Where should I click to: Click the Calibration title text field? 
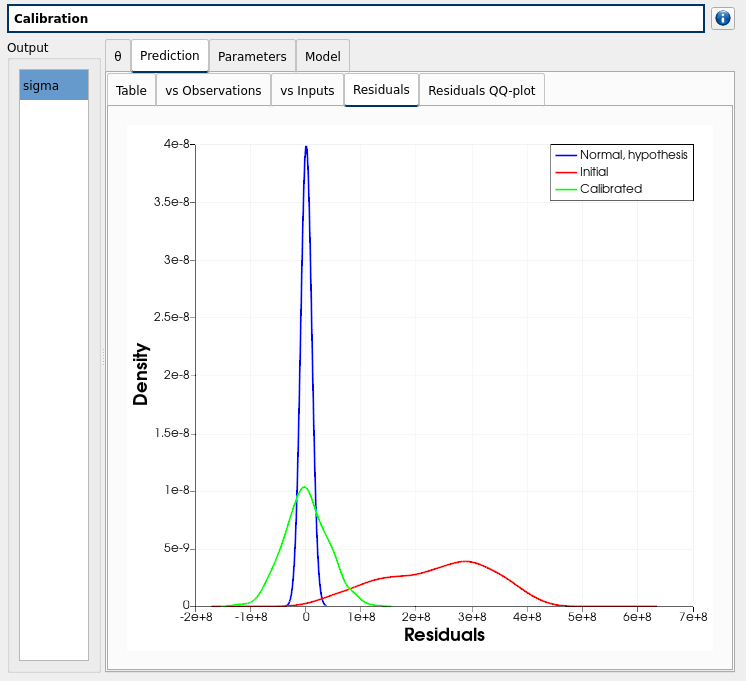click(x=355, y=19)
